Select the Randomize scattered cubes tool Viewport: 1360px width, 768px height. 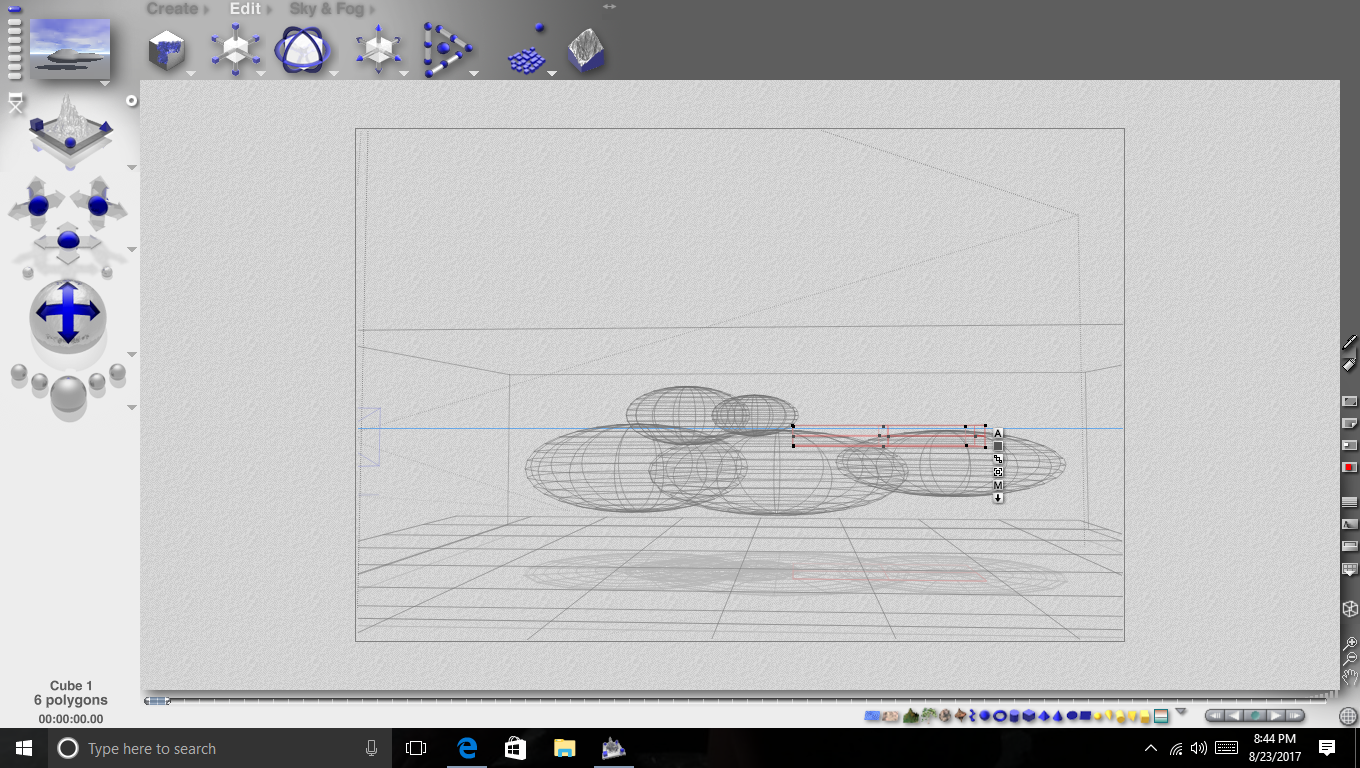pyautogui.click(x=526, y=52)
